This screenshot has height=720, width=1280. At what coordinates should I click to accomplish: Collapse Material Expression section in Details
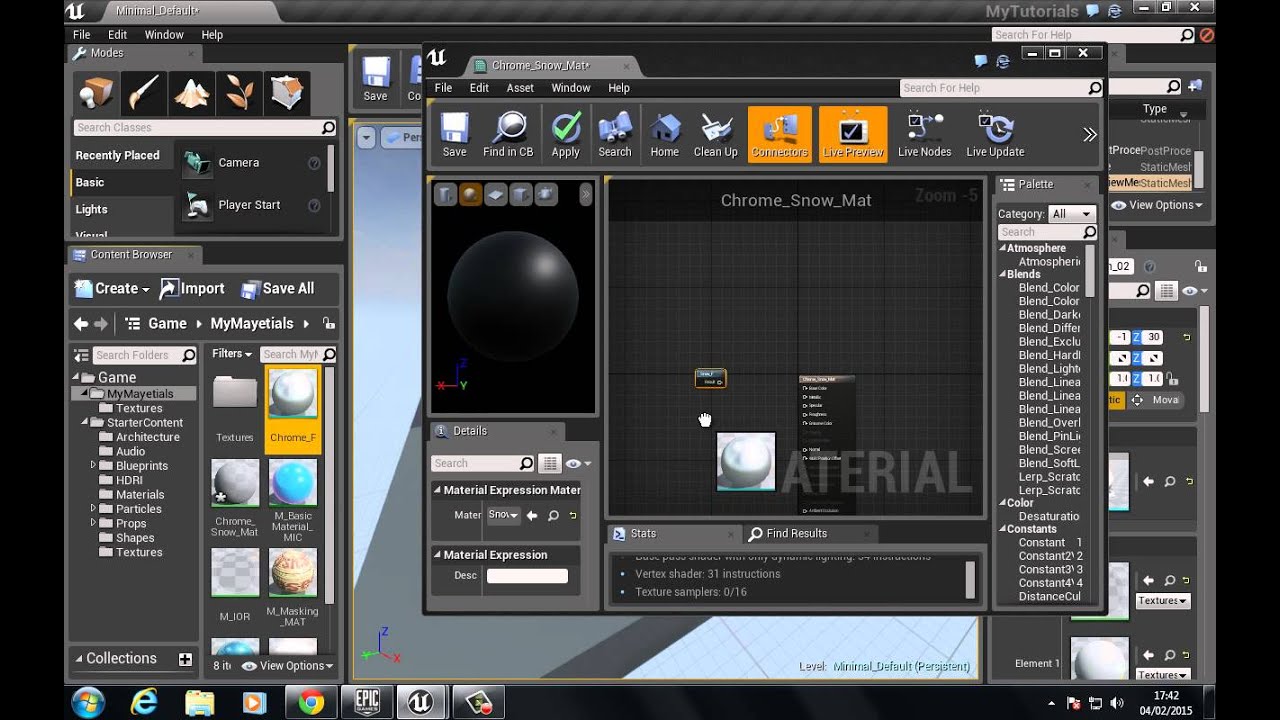pos(437,555)
